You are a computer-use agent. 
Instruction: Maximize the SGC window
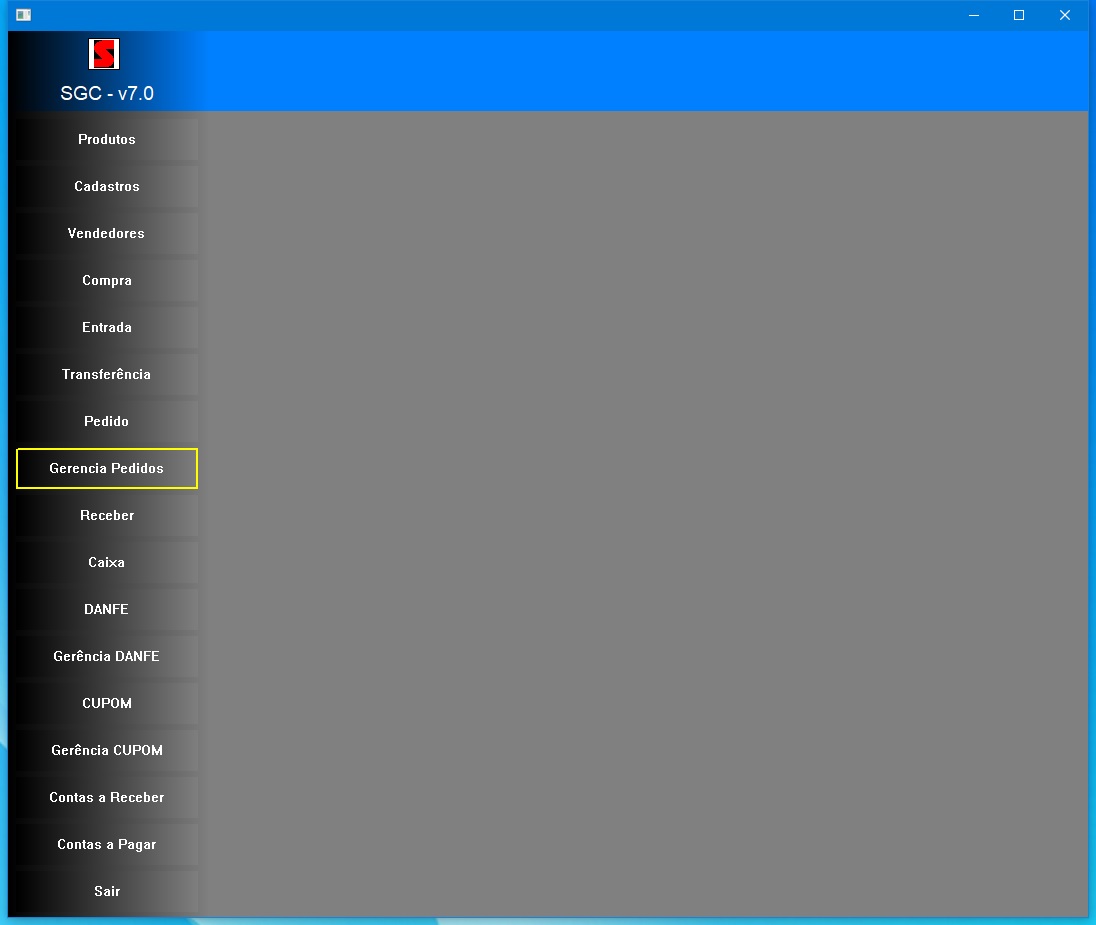pos(1019,15)
